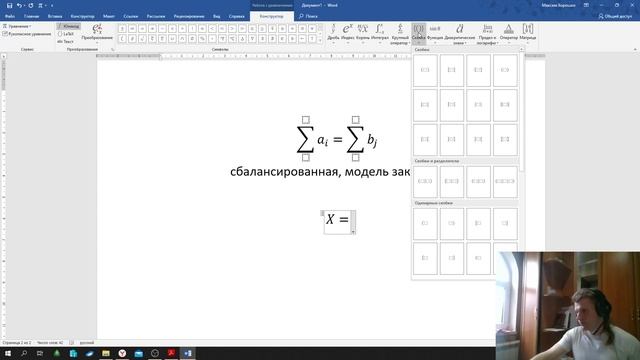Insert square brackets template from Скобки gallery
This screenshot has height=360, width=640.
[451, 70]
